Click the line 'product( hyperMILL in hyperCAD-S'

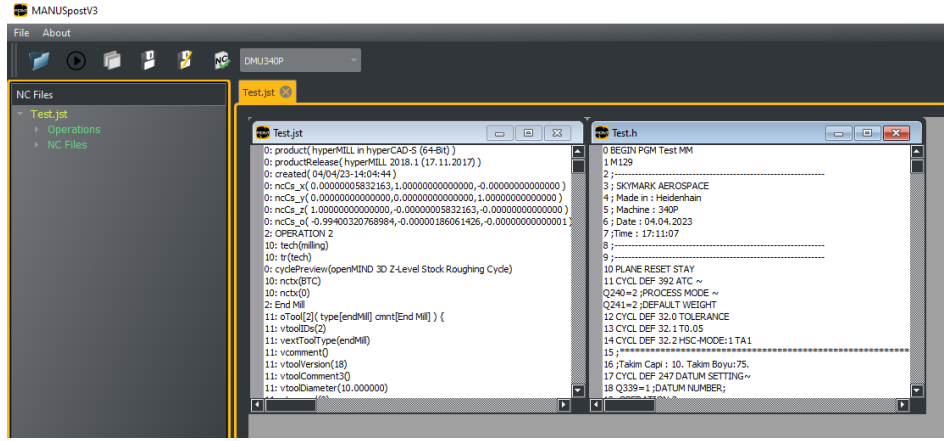pos(360,150)
